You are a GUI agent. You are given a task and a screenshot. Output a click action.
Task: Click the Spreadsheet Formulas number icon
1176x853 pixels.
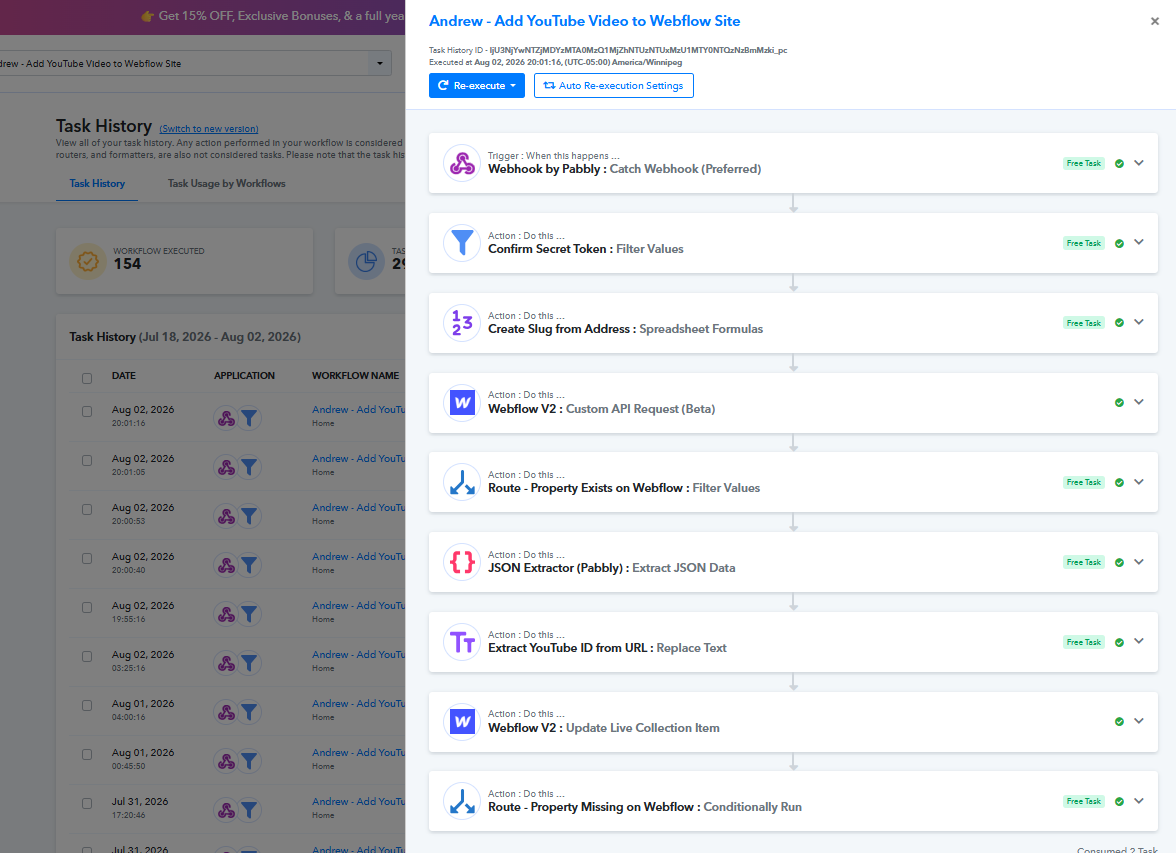(x=462, y=323)
